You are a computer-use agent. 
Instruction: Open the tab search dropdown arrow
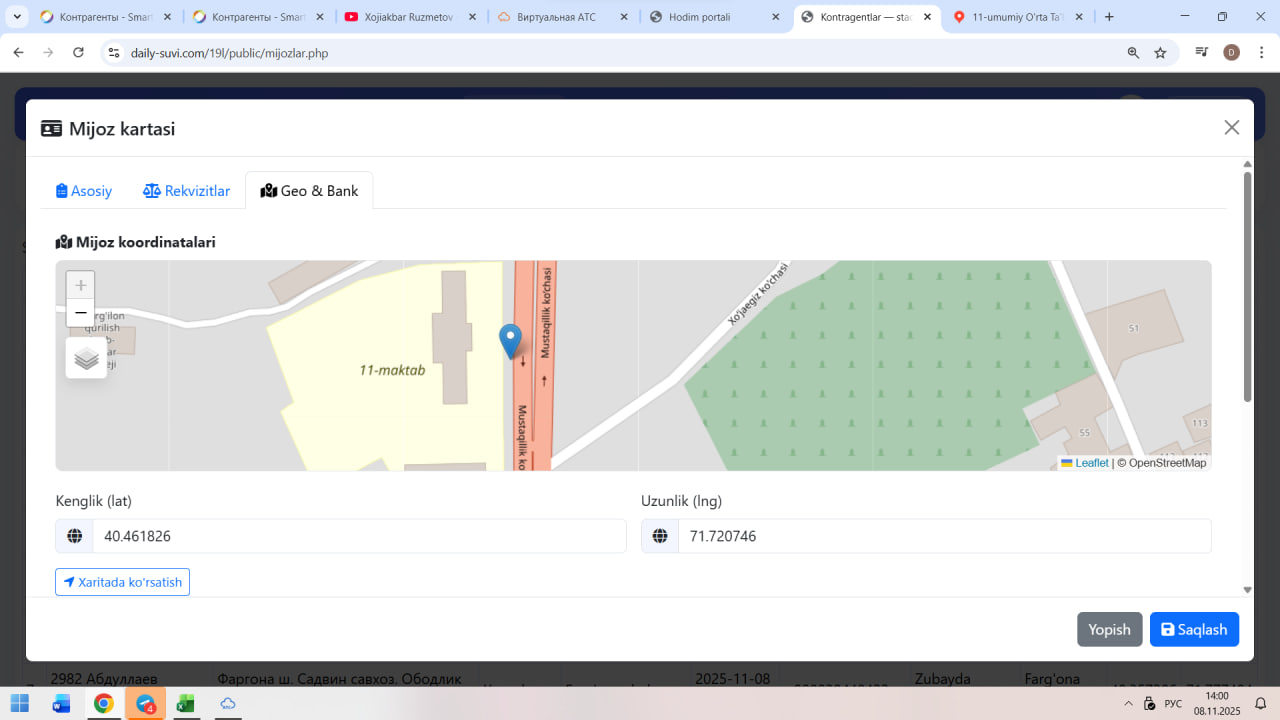click(x=17, y=17)
